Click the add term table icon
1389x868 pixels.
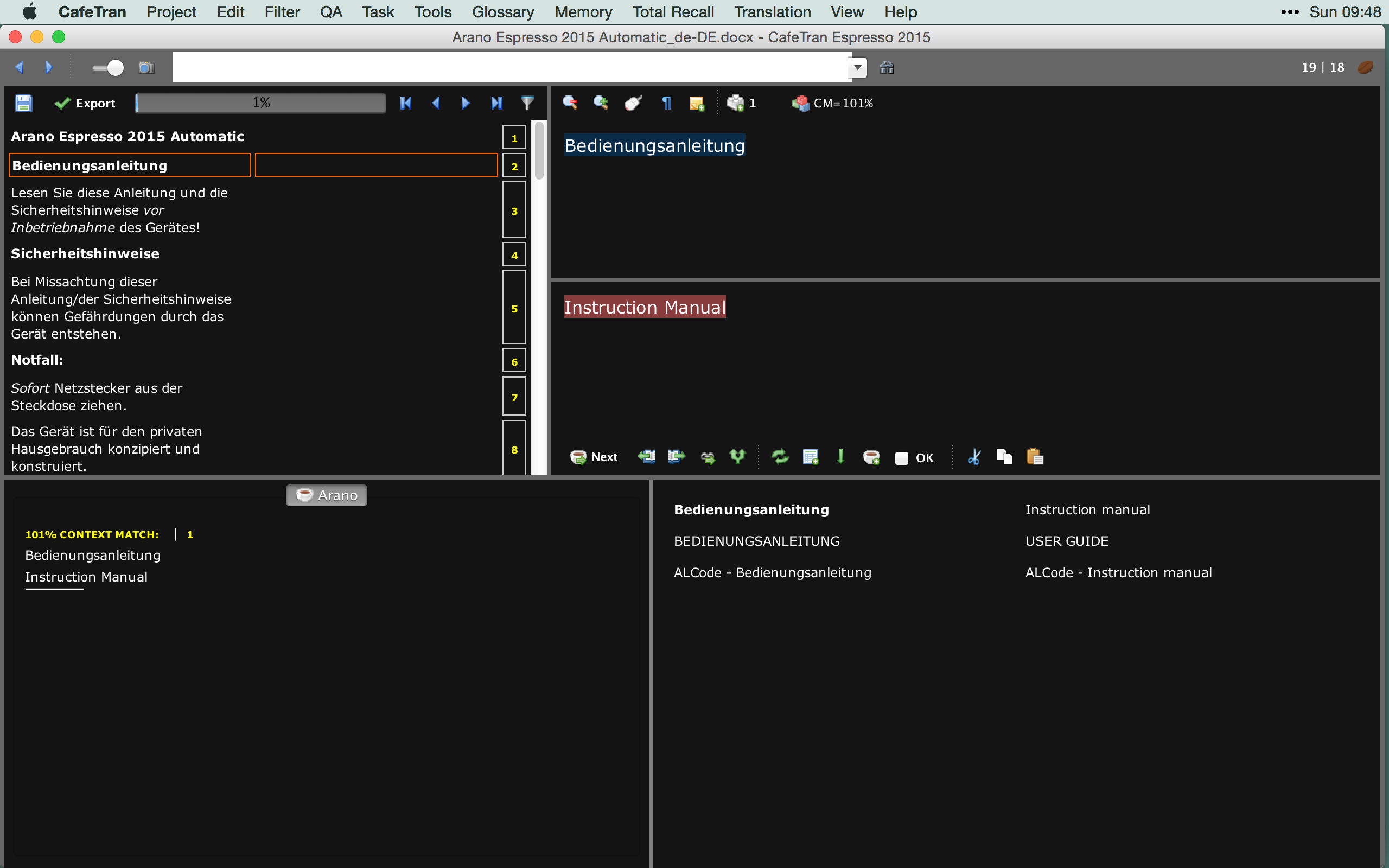point(811,457)
